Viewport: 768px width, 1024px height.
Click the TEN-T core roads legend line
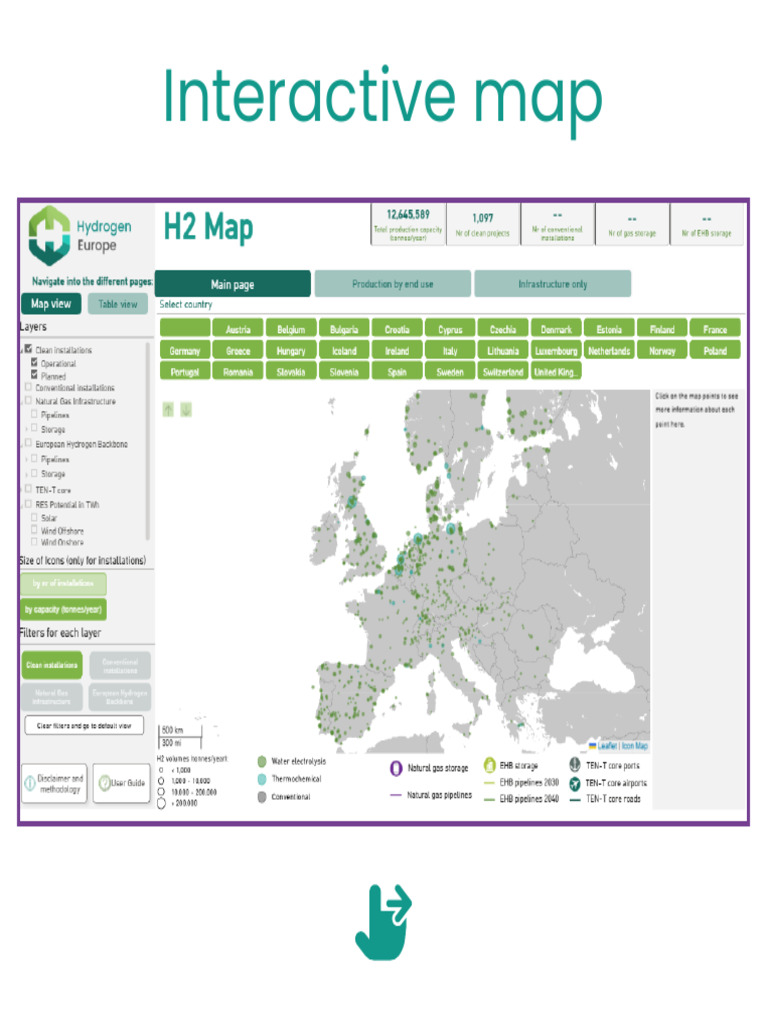[x=575, y=799]
